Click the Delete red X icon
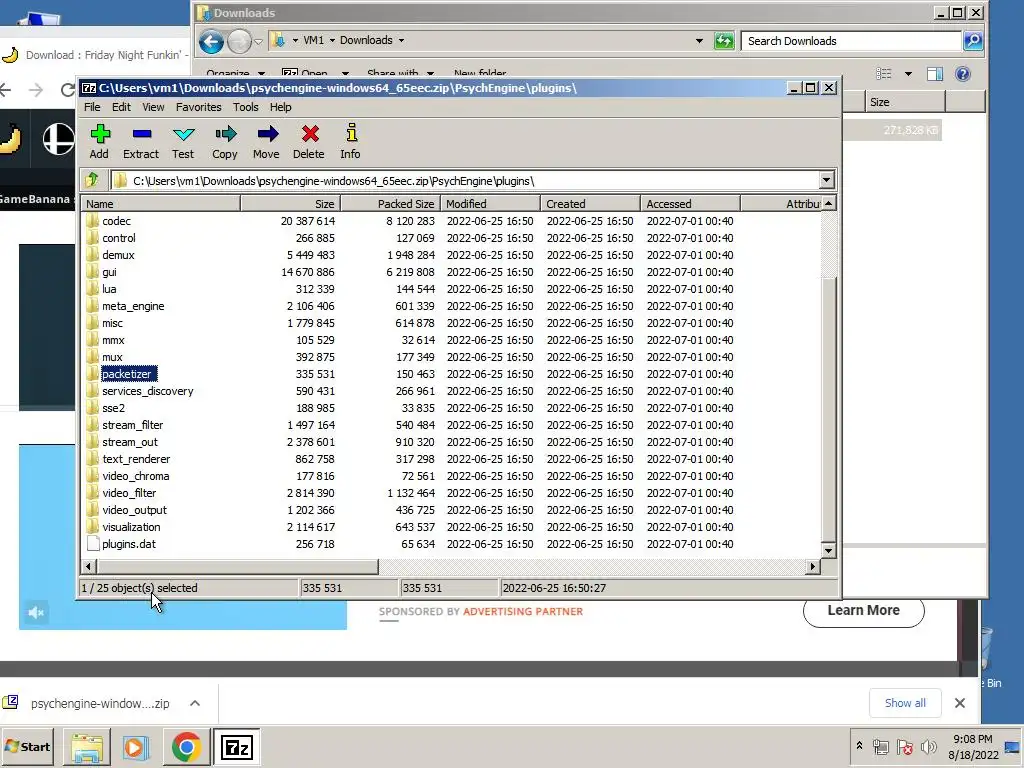The width and height of the screenshot is (1024, 768). [x=309, y=141]
